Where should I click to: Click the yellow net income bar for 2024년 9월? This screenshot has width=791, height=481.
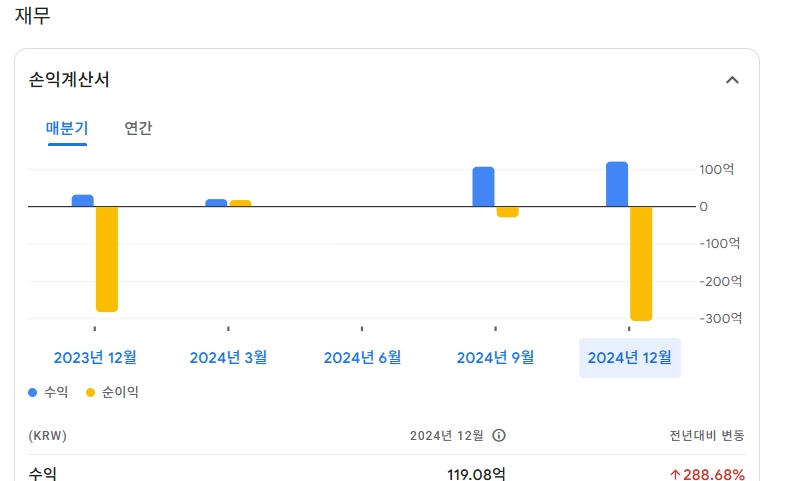507,212
